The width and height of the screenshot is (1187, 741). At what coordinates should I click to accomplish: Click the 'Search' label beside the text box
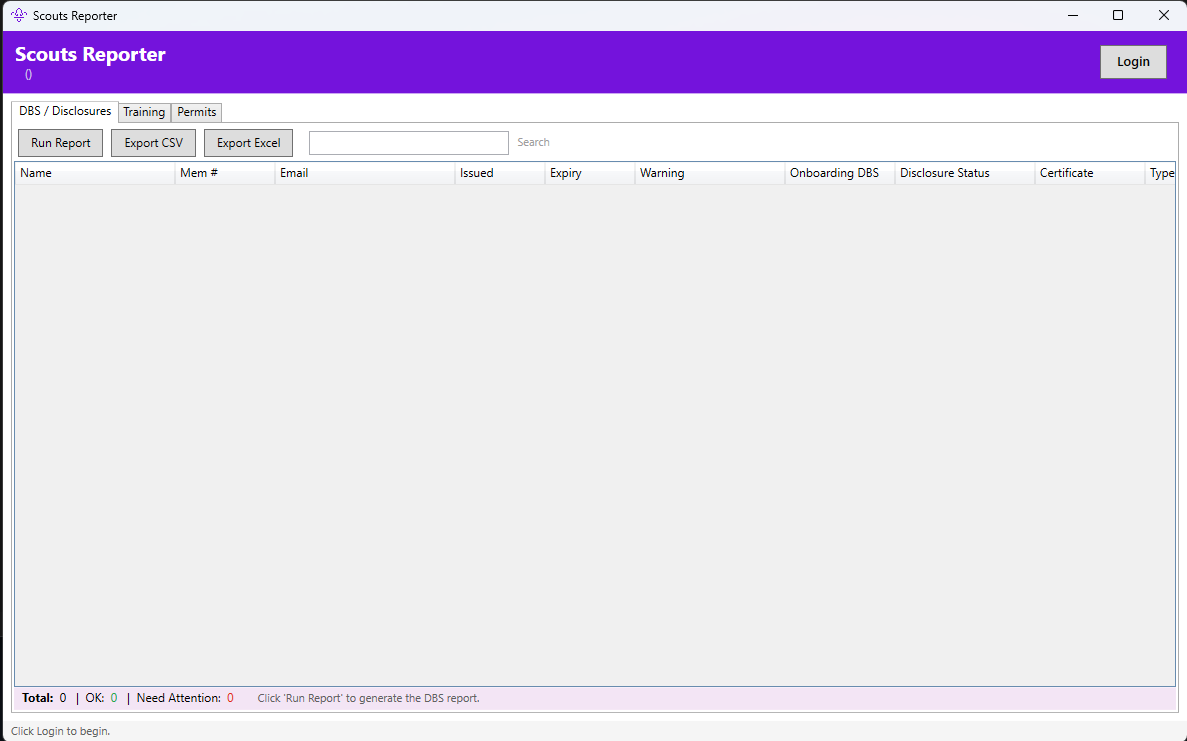click(x=534, y=142)
